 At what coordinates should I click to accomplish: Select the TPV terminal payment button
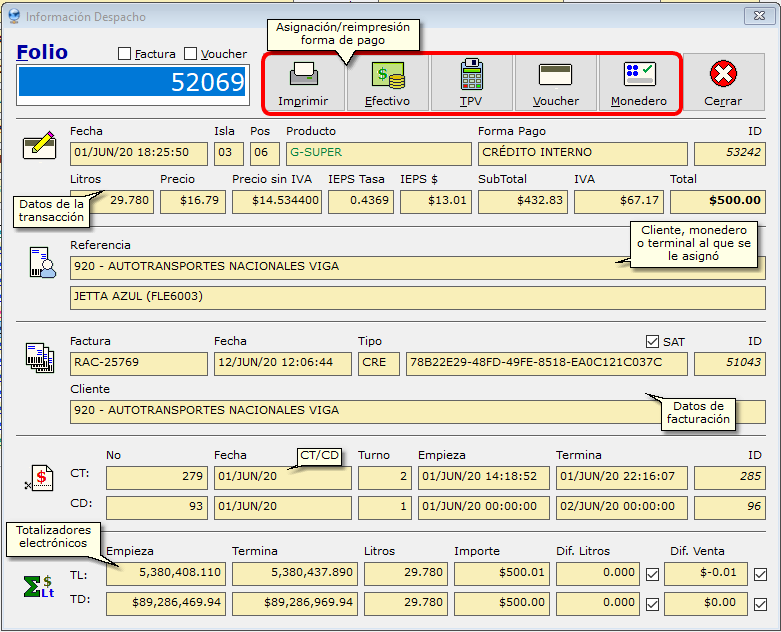(471, 82)
